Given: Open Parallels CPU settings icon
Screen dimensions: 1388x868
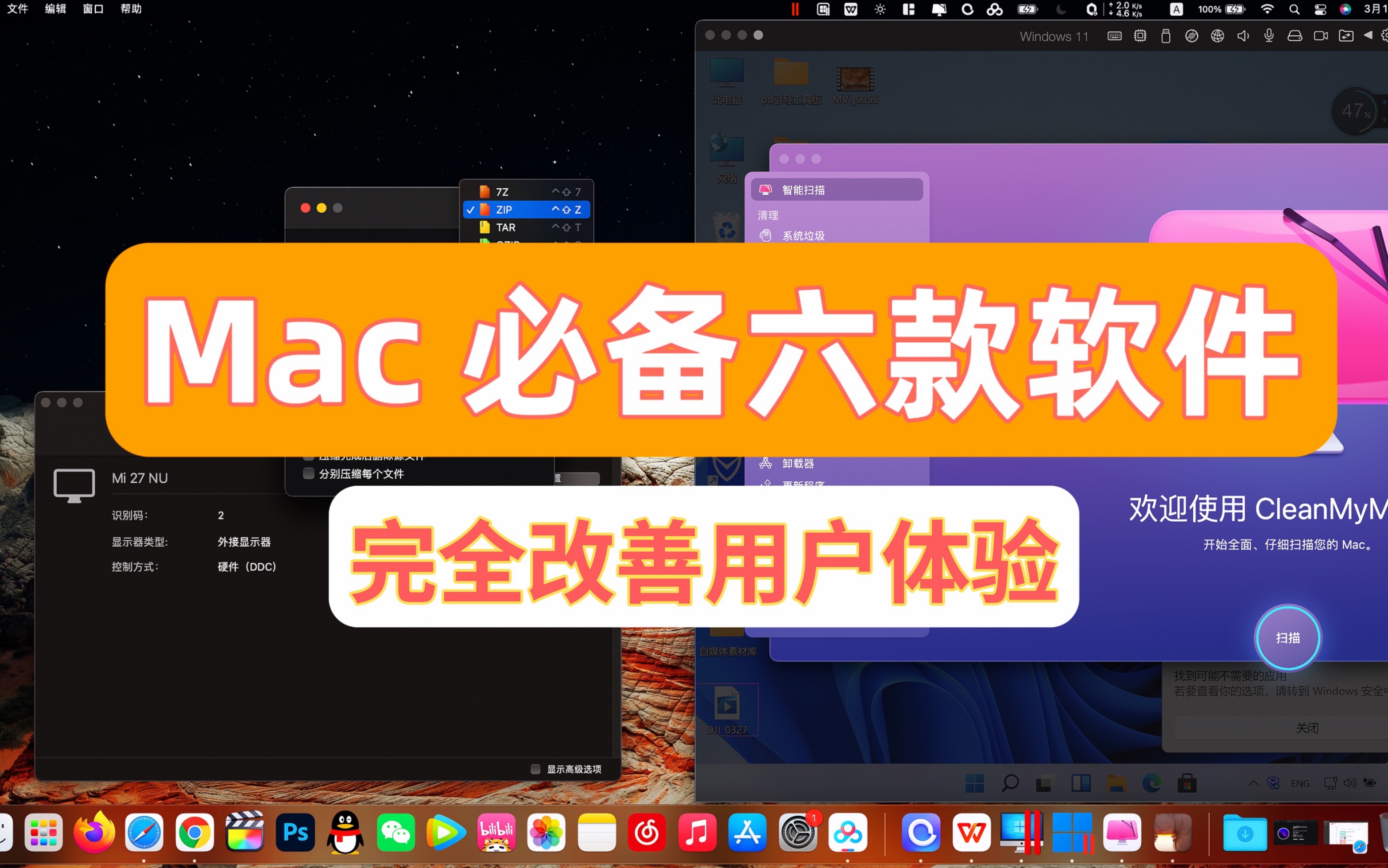Looking at the screenshot, I should [x=1140, y=36].
